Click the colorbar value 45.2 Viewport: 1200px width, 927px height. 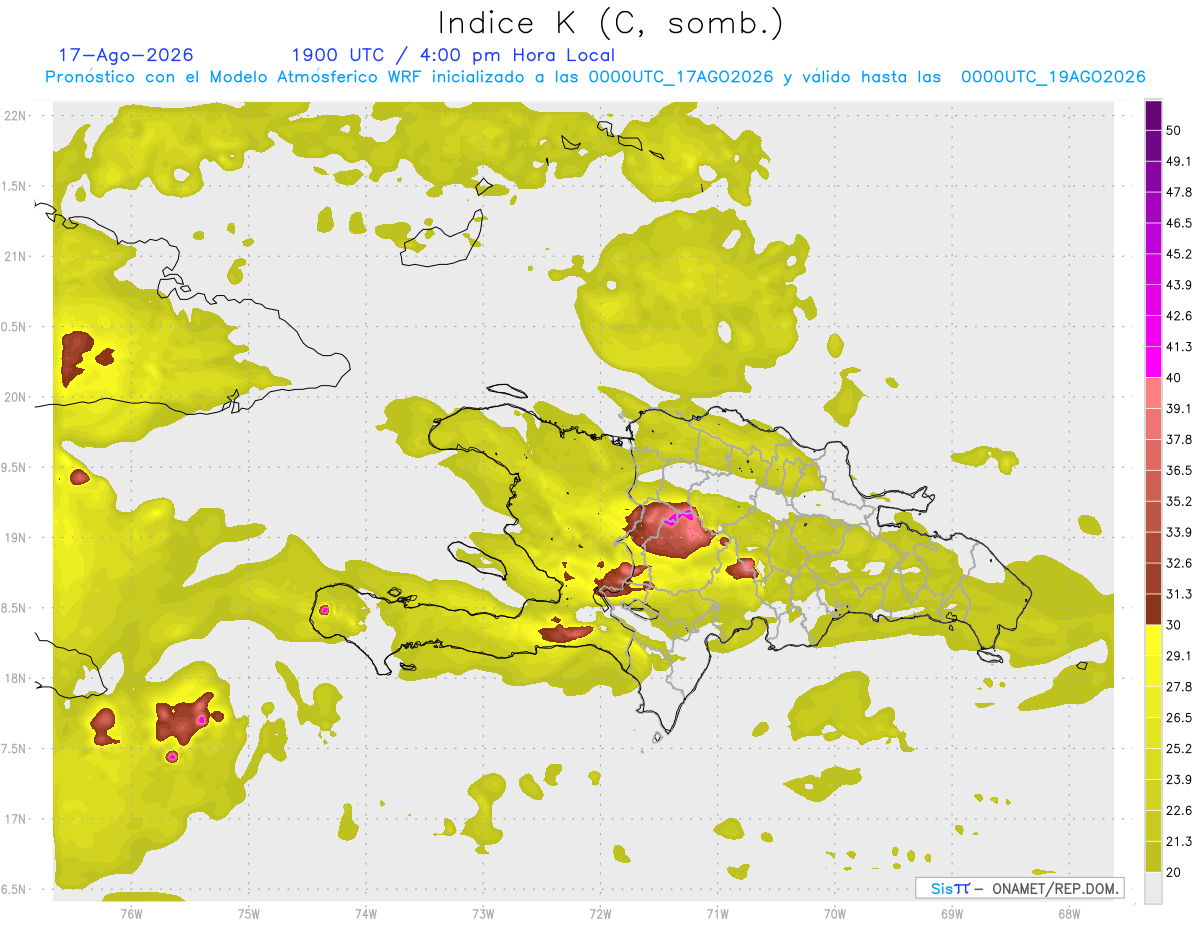(x=1181, y=254)
